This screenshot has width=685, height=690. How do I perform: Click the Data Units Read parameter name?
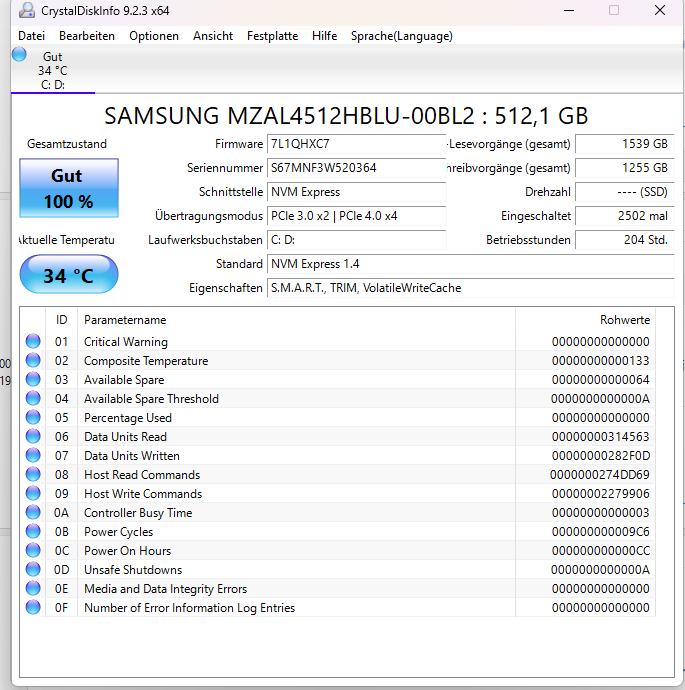[x=125, y=437]
